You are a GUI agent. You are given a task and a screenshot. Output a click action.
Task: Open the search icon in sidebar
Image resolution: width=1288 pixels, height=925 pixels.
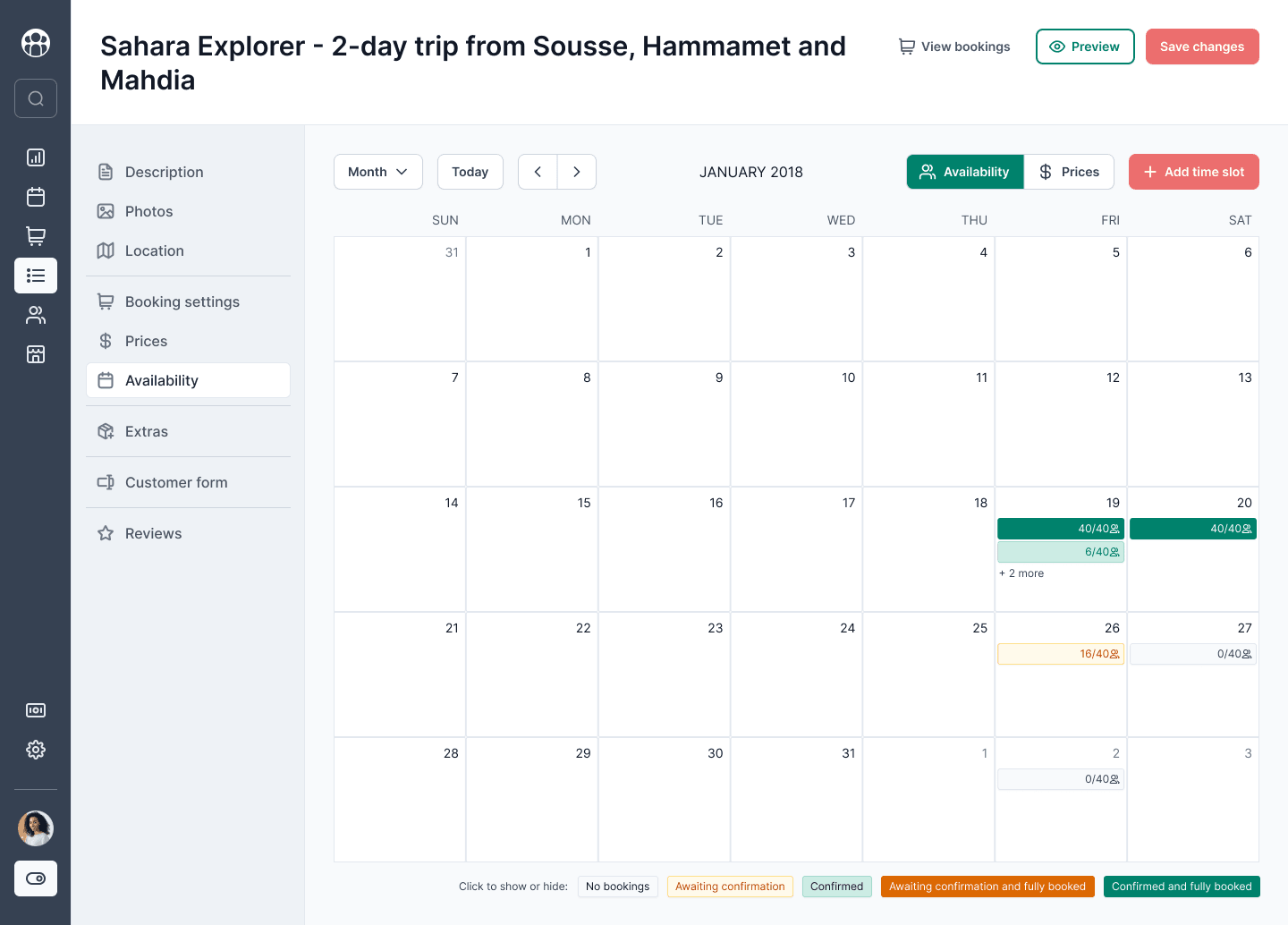click(x=36, y=98)
